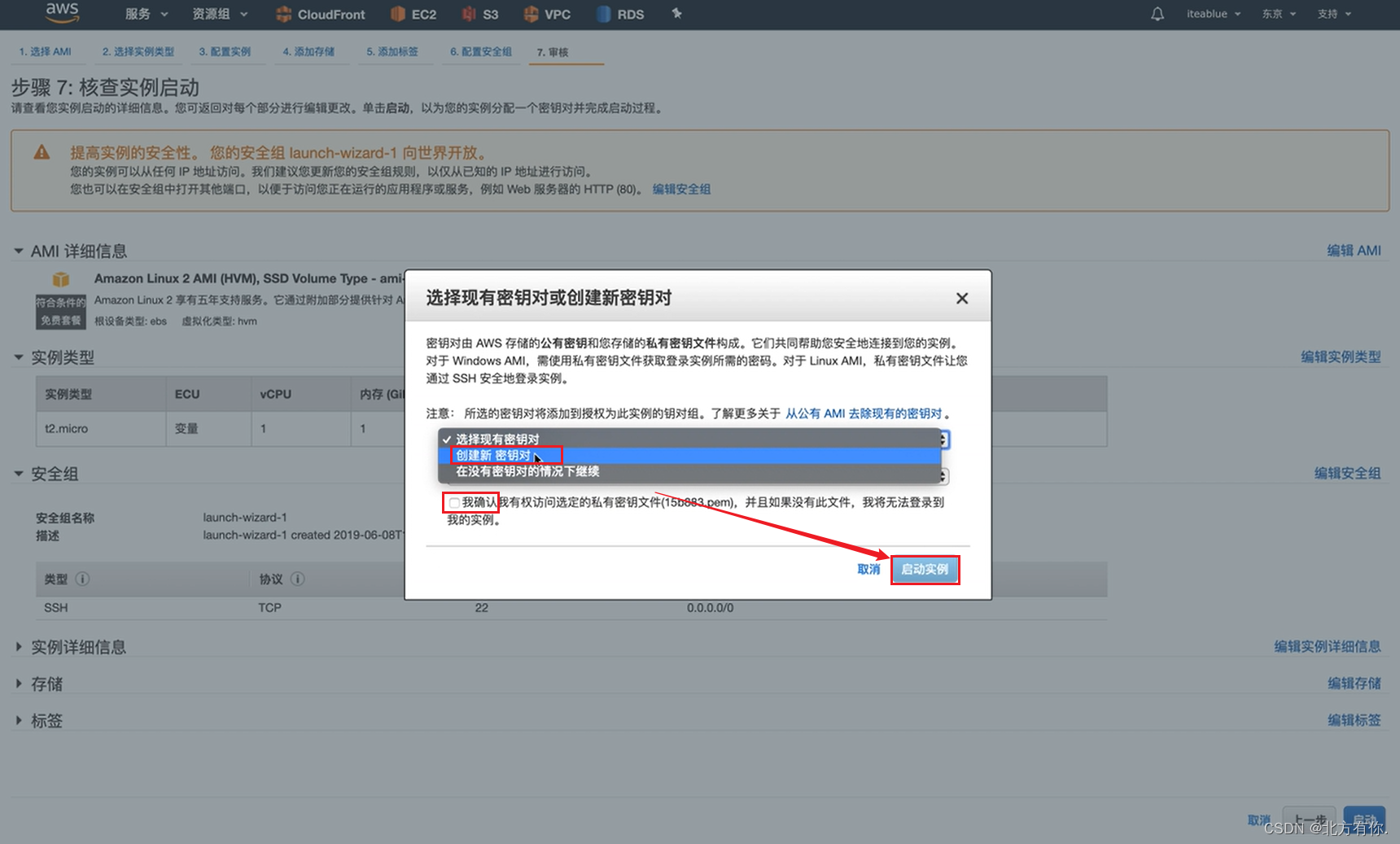Check the 我确认 confirmation checkbox
The image size is (1400, 844).
[x=454, y=502]
